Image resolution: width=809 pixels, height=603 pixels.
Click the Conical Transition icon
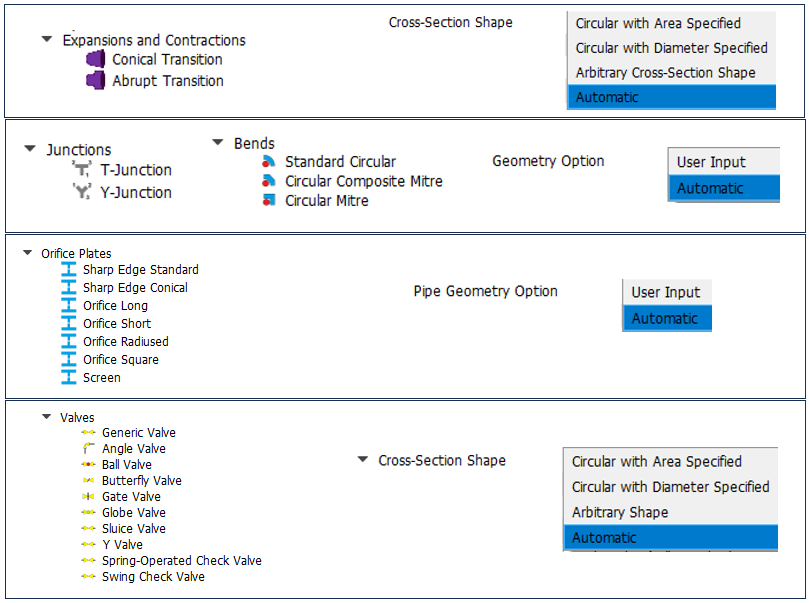pos(96,60)
